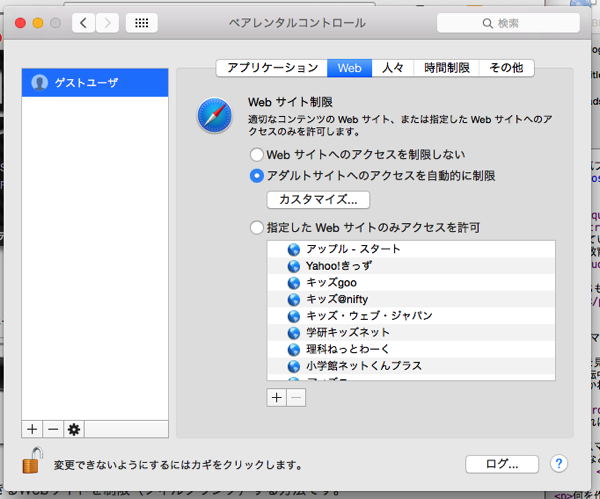Go back with the left chevron button
The height and width of the screenshot is (499, 600).
point(83,23)
